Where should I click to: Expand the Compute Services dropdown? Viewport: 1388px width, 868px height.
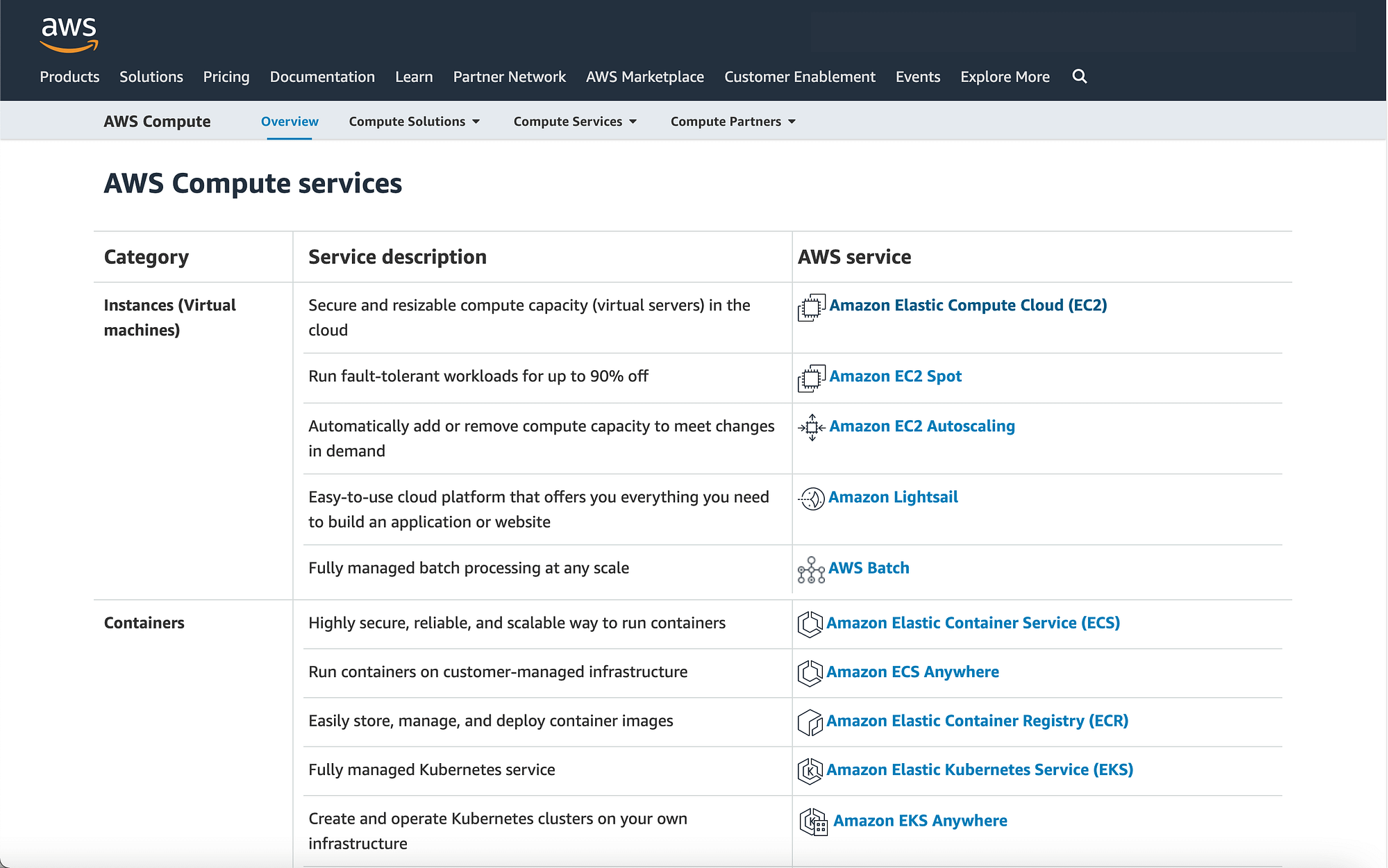click(575, 122)
